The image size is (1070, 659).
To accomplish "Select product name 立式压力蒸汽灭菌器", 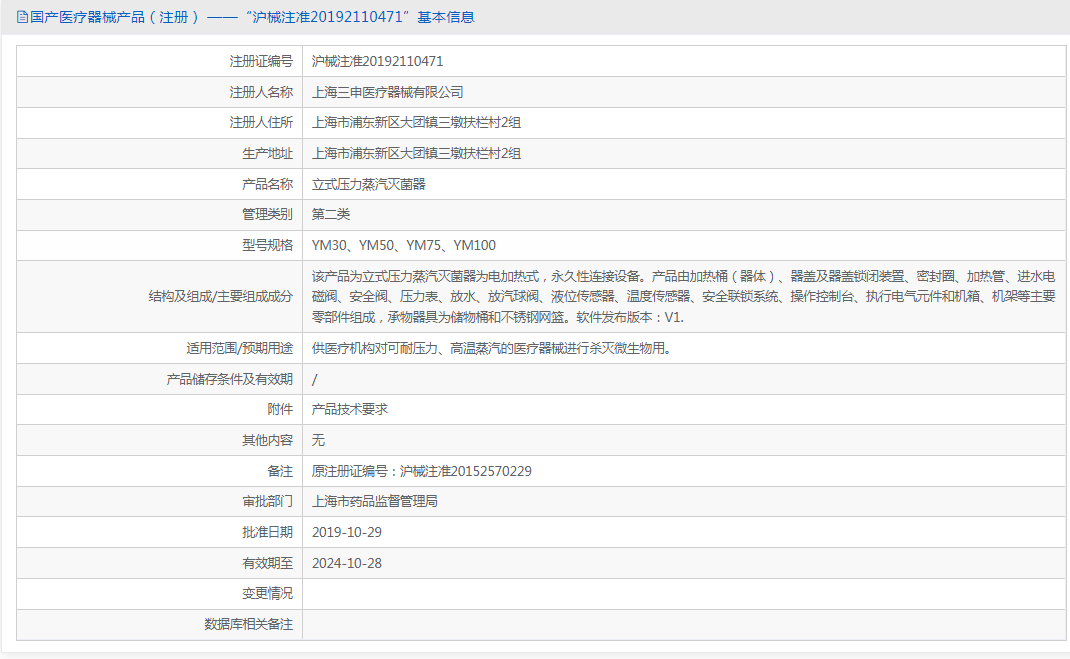I will [368, 184].
